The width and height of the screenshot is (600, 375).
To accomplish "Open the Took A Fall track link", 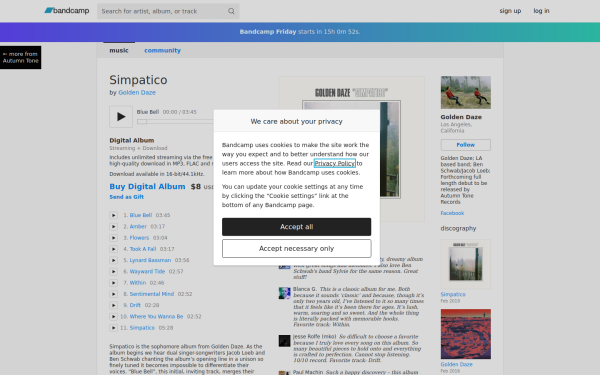I will tap(143, 249).
